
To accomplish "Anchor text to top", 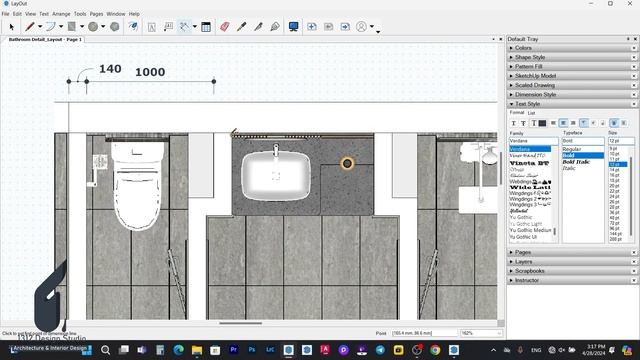I will click(x=584, y=123).
